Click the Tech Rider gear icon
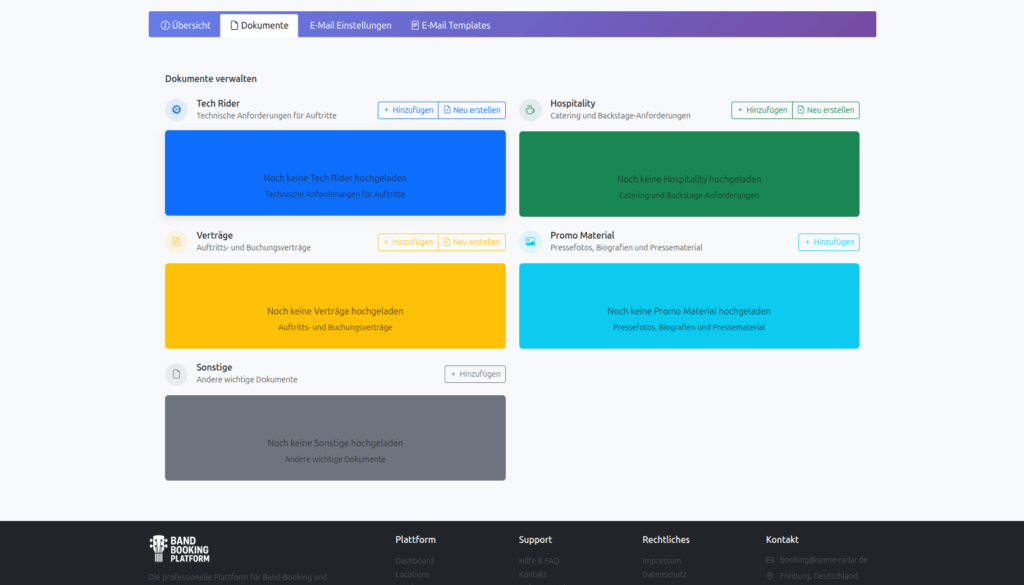 (176, 110)
